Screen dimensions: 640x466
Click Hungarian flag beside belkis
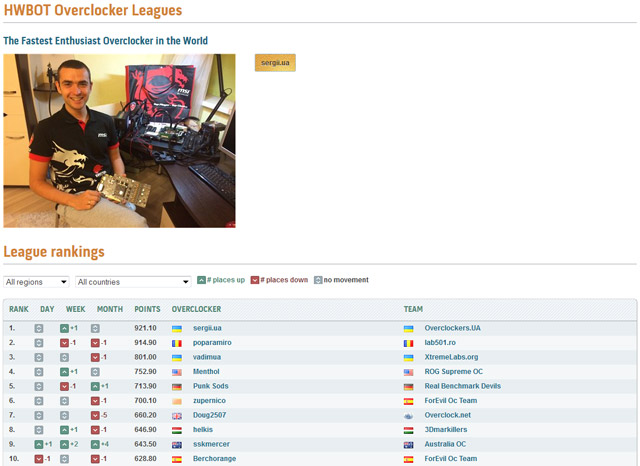click(x=177, y=430)
